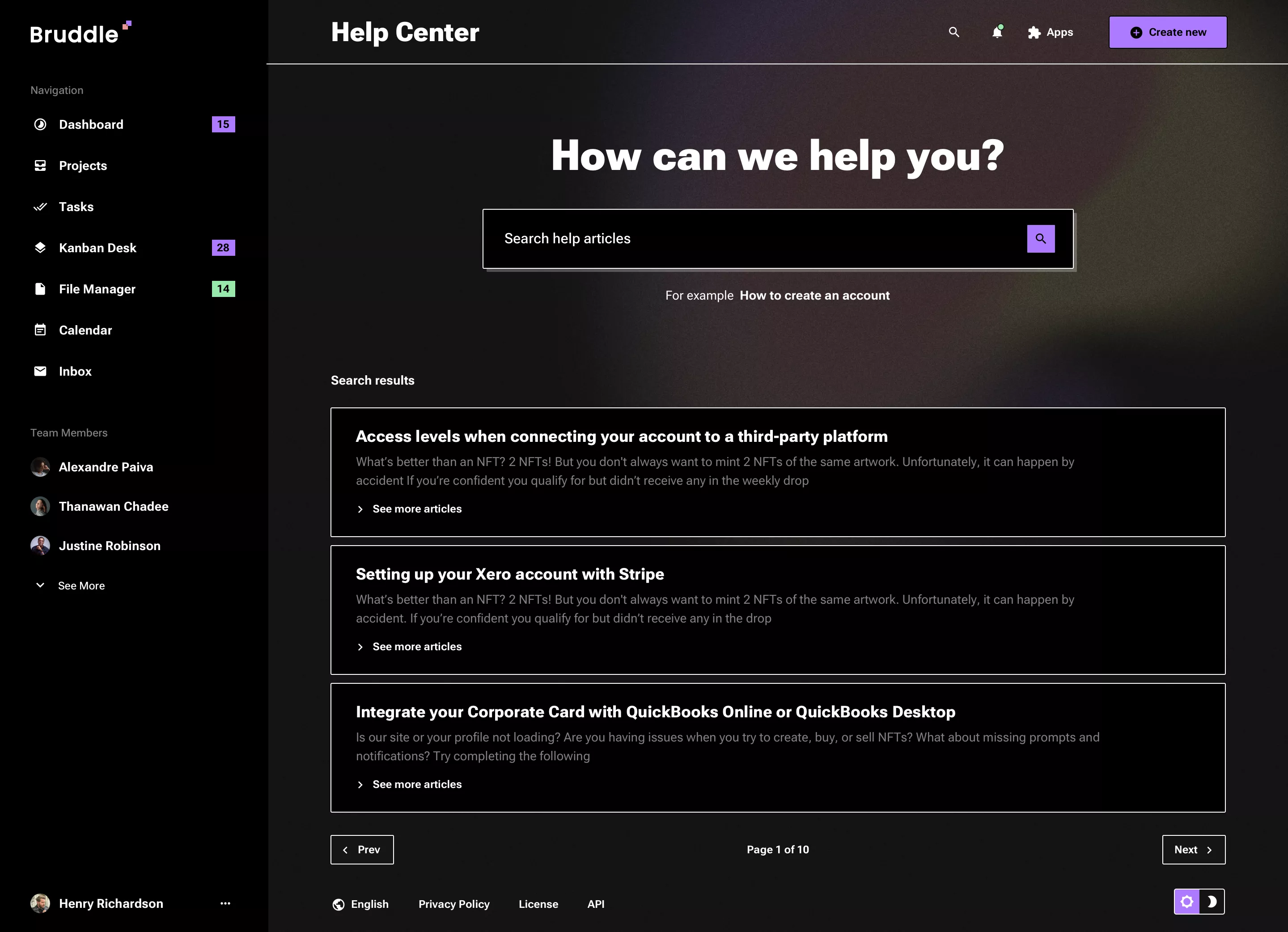This screenshot has height=932, width=1288.
Task: Click the How to create an account example
Action: [x=814, y=295]
